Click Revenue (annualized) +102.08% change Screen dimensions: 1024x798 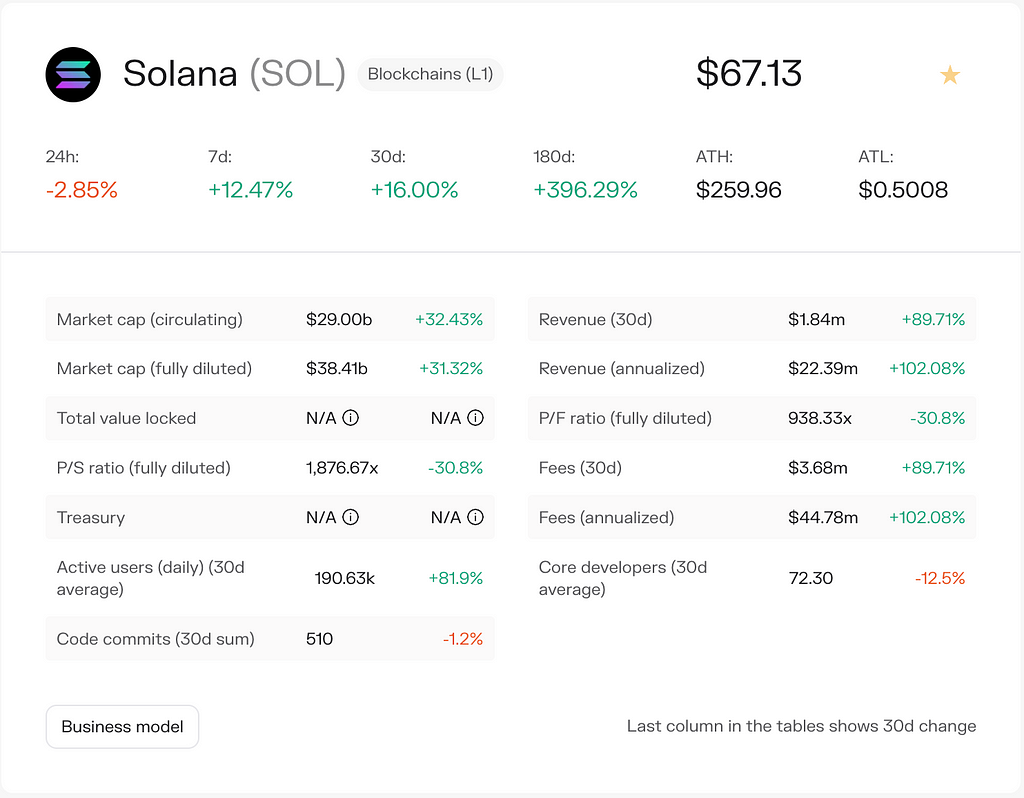pos(927,369)
